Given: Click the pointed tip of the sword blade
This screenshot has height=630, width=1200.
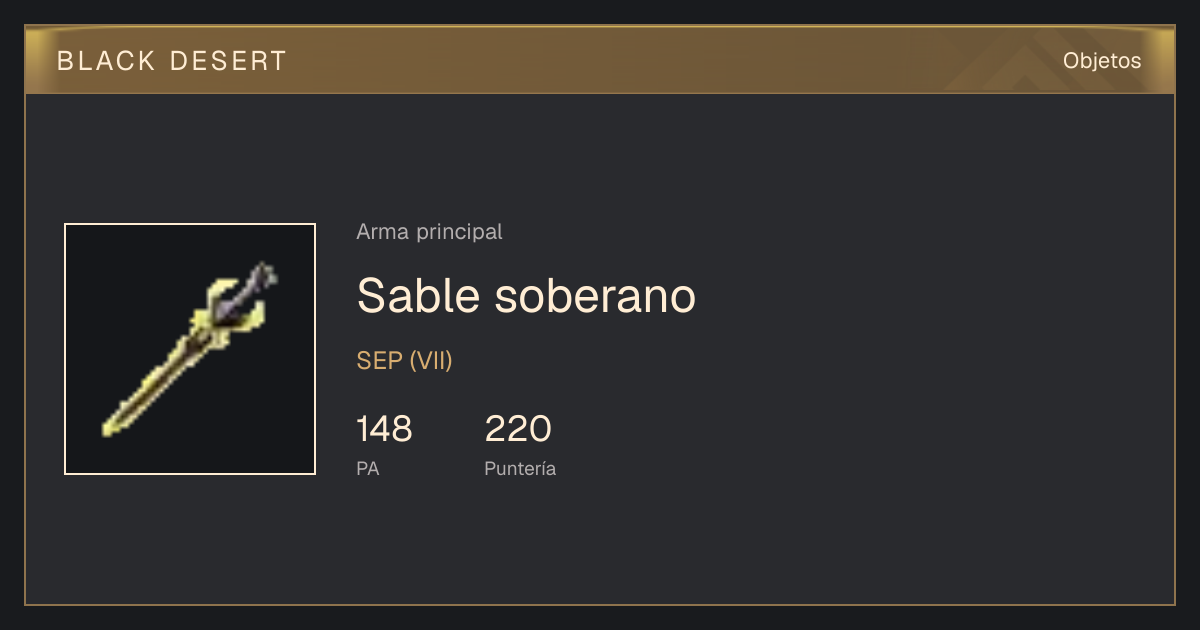Looking at the screenshot, I should 109,429.
